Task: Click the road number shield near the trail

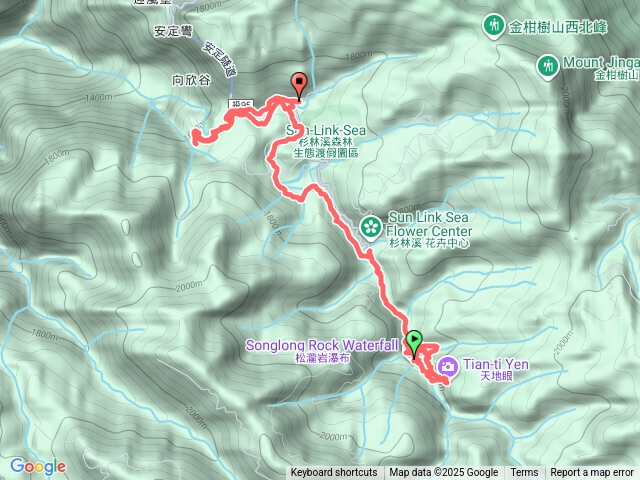Action: (241, 104)
